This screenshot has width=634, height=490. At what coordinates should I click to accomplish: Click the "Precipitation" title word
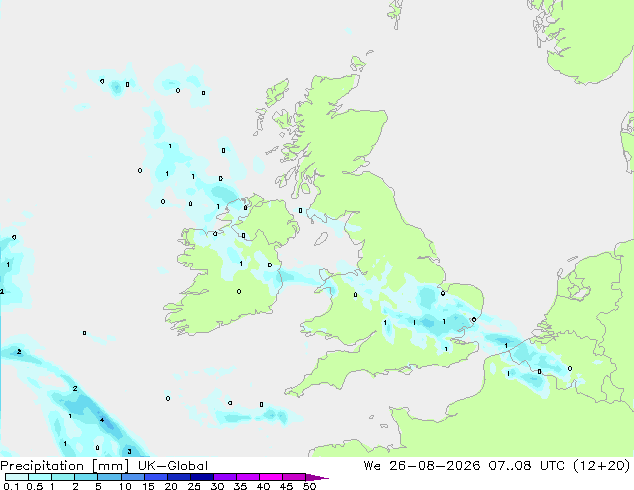pos(42,466)
